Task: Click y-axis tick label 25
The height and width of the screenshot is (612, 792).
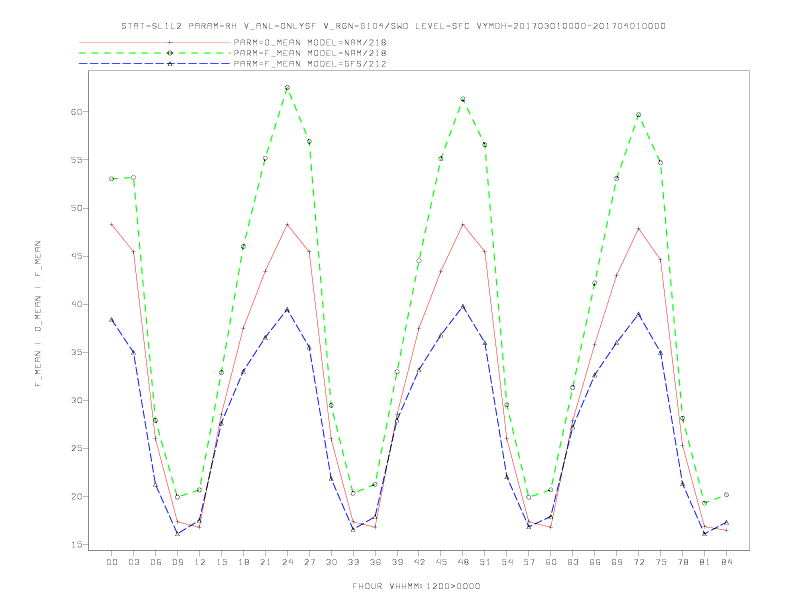Action: 76,448
